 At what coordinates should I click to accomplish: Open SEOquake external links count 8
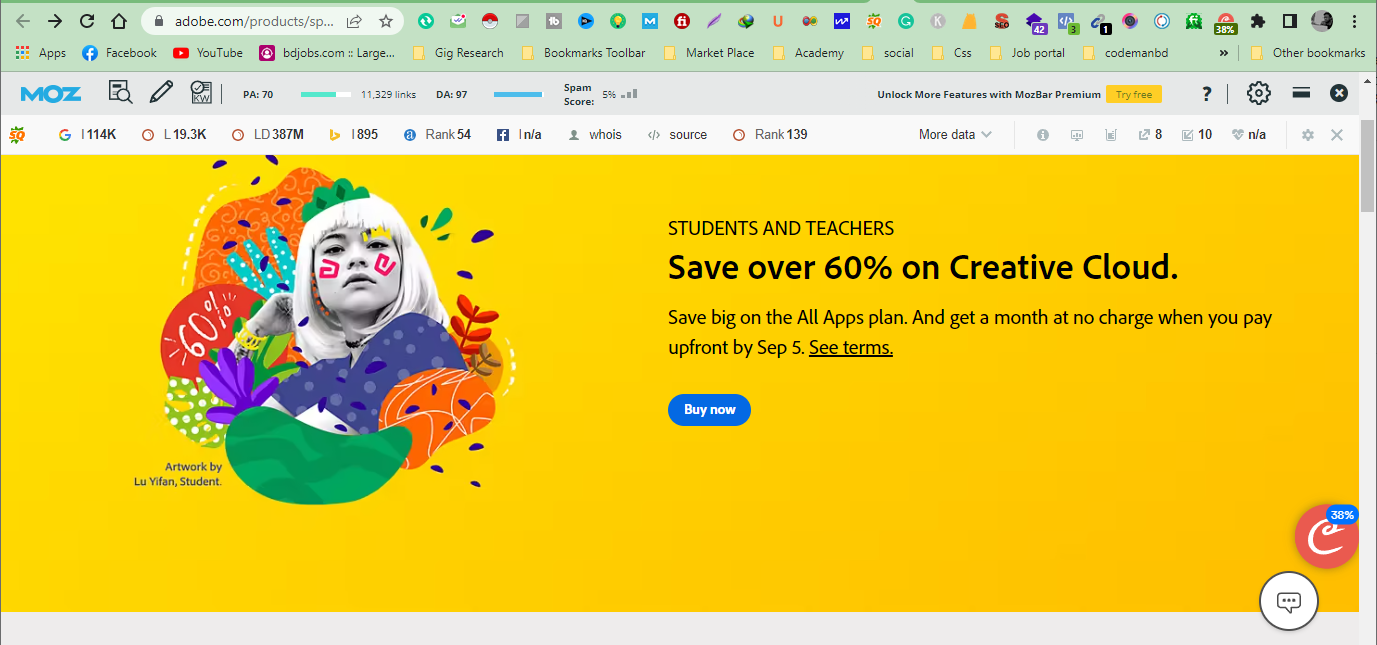coord(1150,134)
